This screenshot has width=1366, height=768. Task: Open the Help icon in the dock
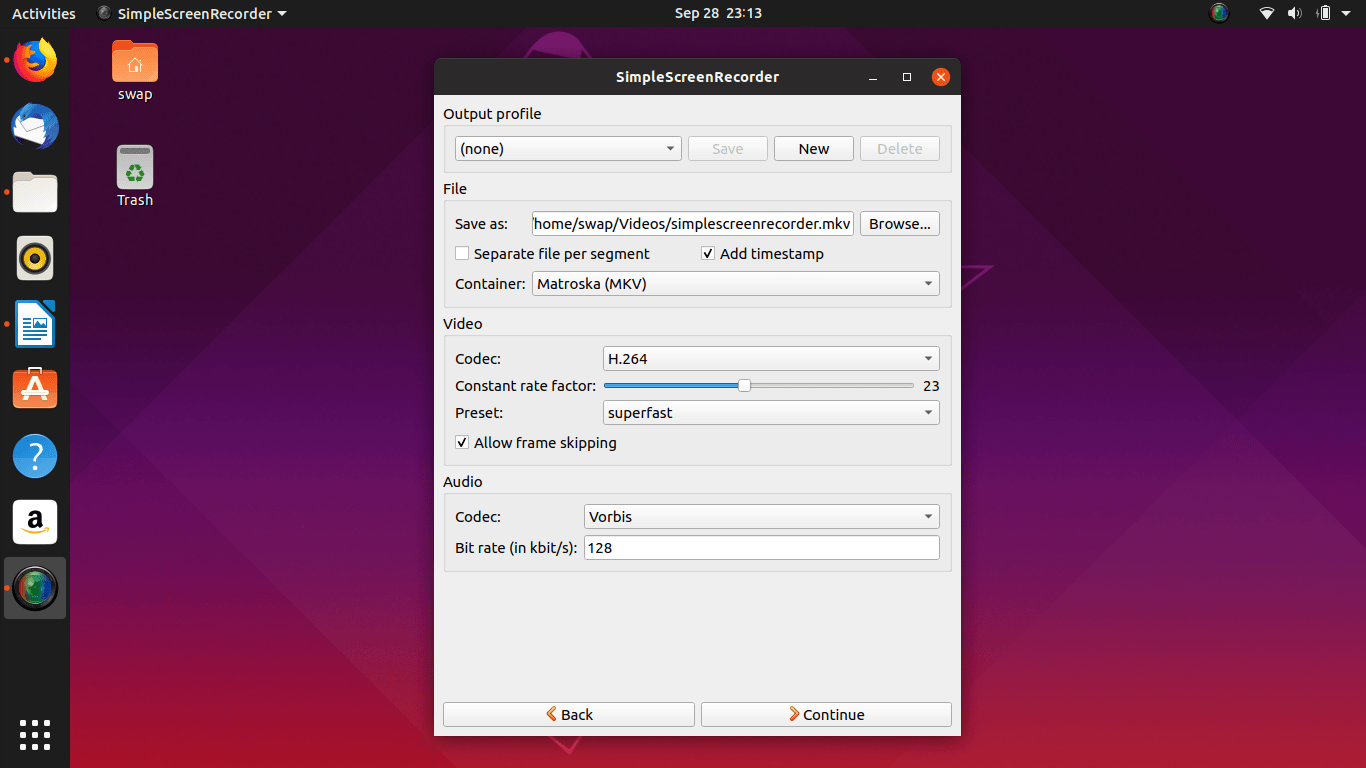[x=35, y=456]
